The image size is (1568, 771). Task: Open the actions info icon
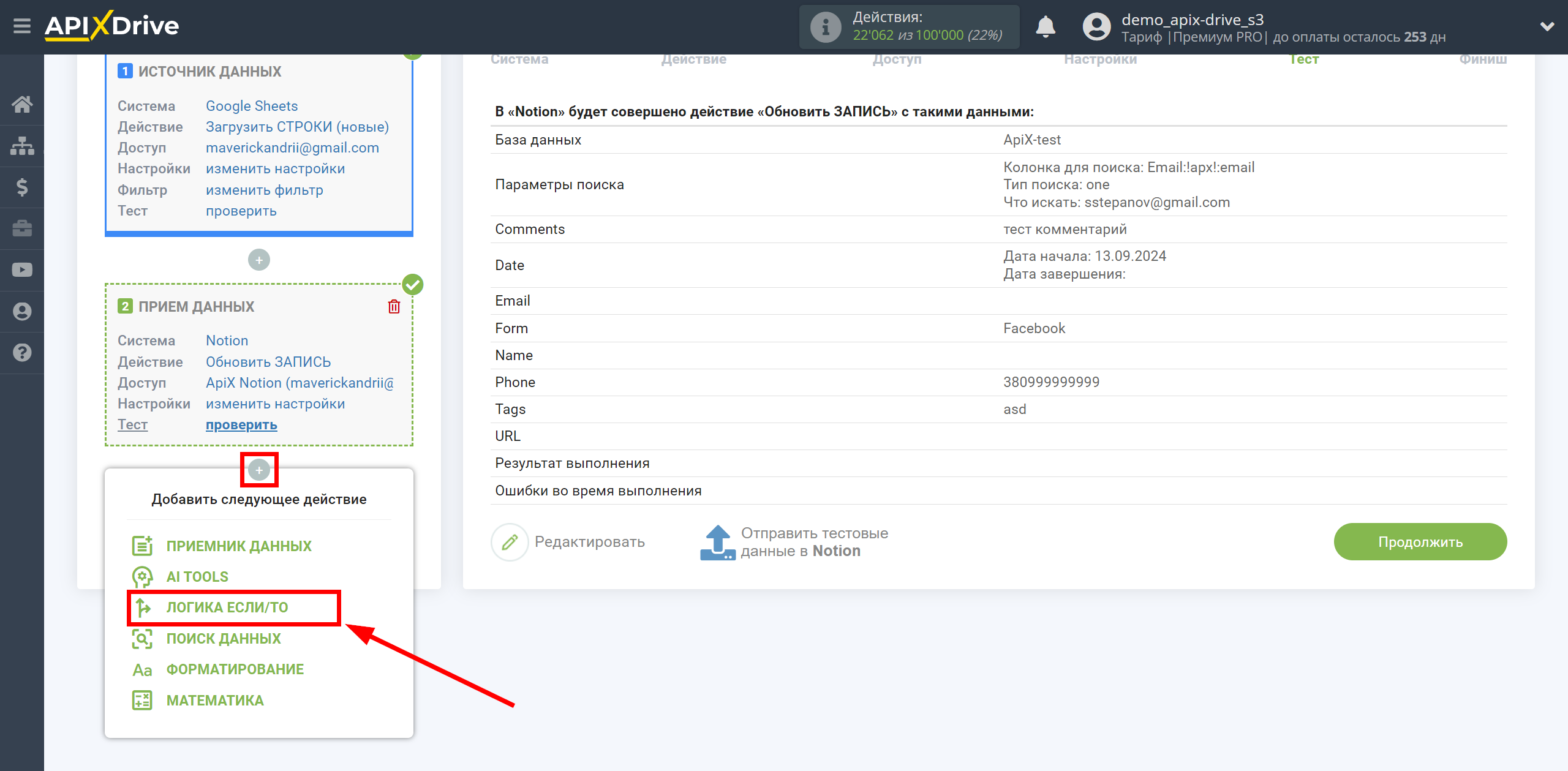click(825, 27)
